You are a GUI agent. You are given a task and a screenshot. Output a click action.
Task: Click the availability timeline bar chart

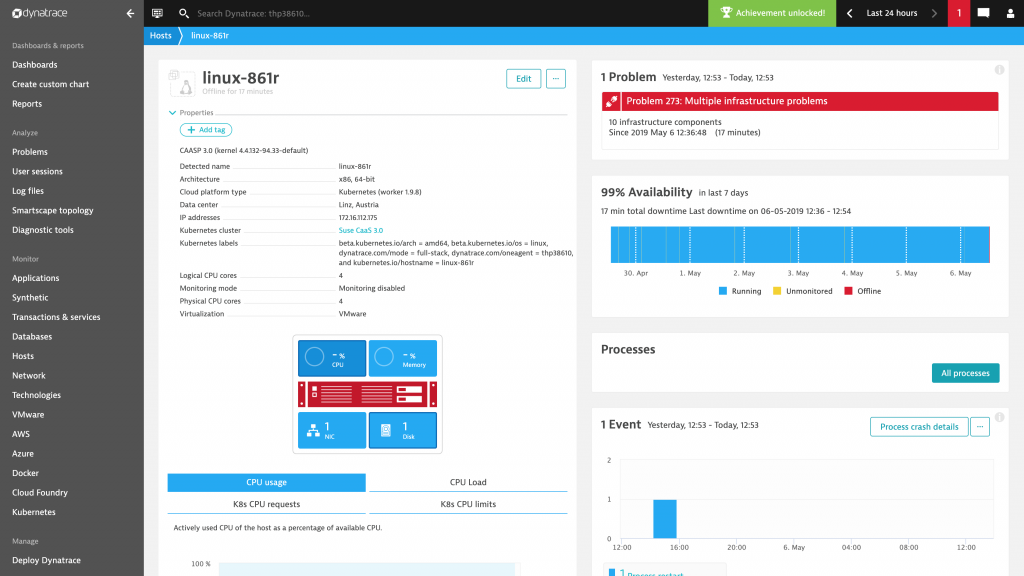(x=800, y=245)
